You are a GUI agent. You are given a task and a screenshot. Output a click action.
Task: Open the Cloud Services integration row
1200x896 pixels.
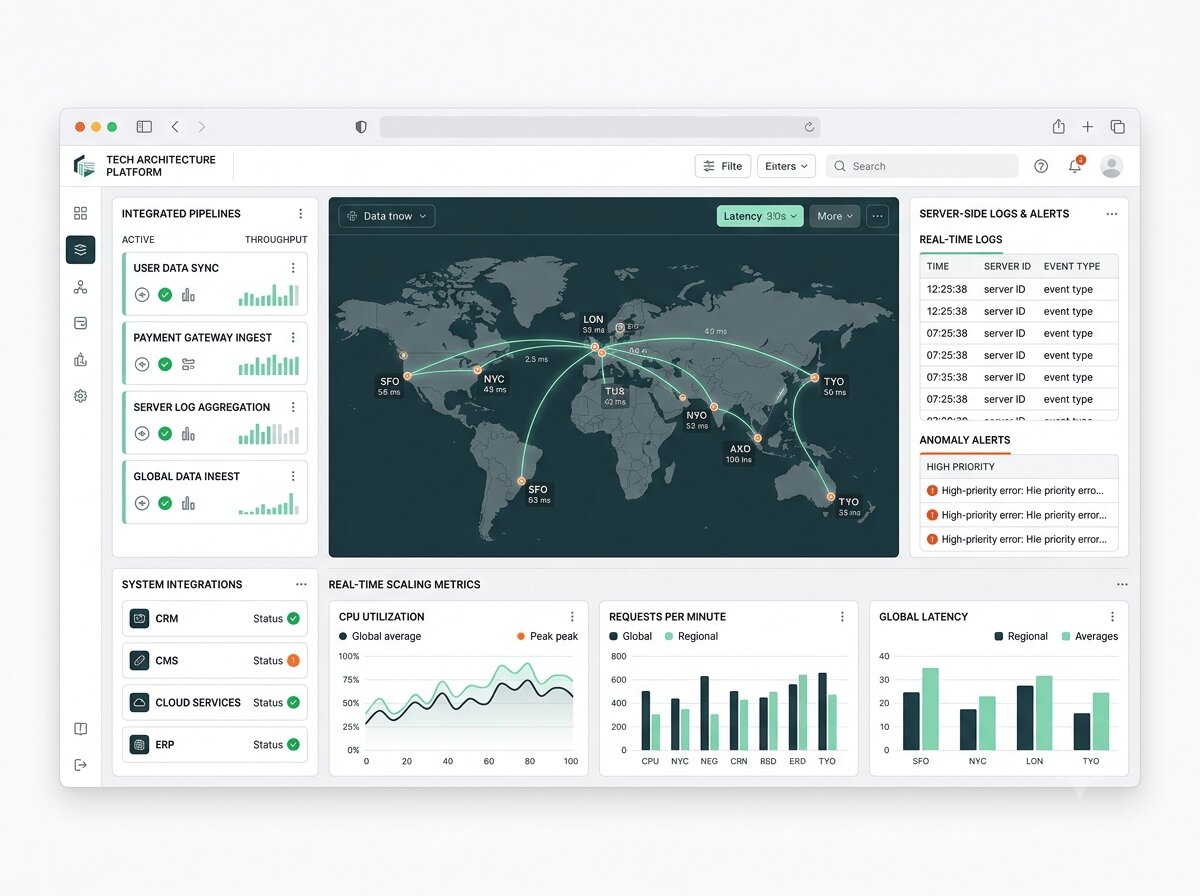tap(214, 702)
